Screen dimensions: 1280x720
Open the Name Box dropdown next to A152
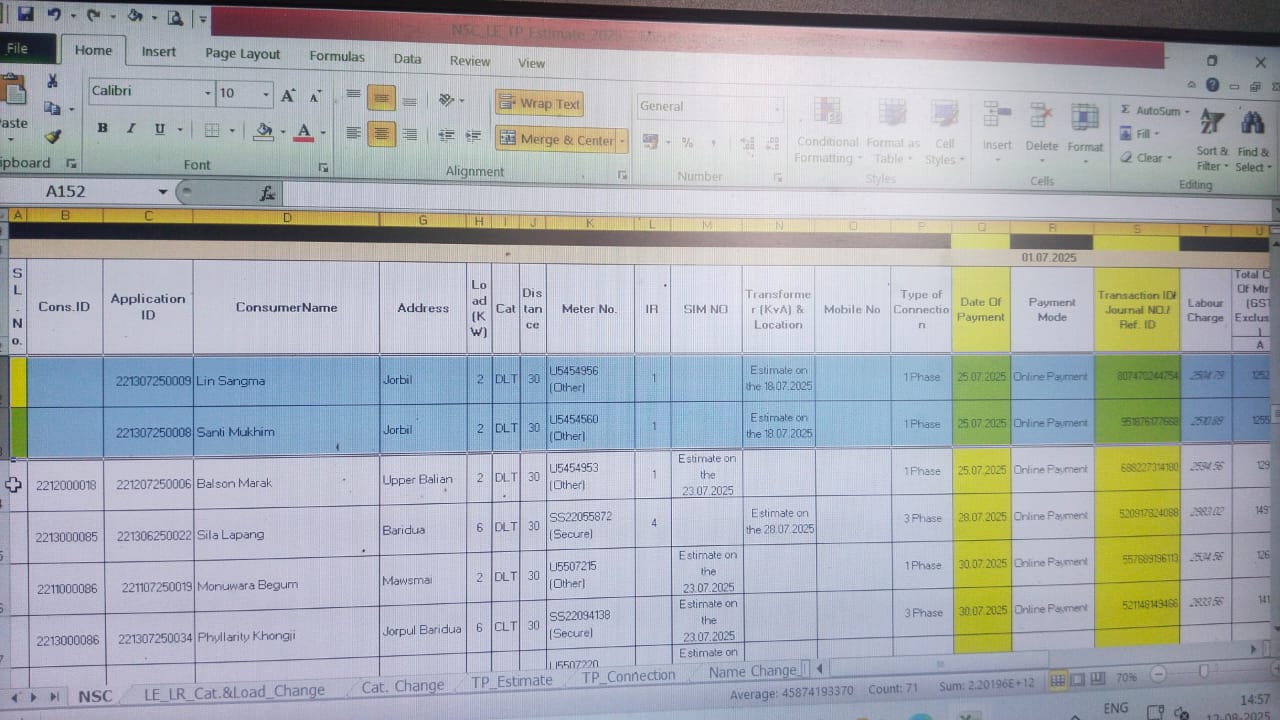[163, 192]
